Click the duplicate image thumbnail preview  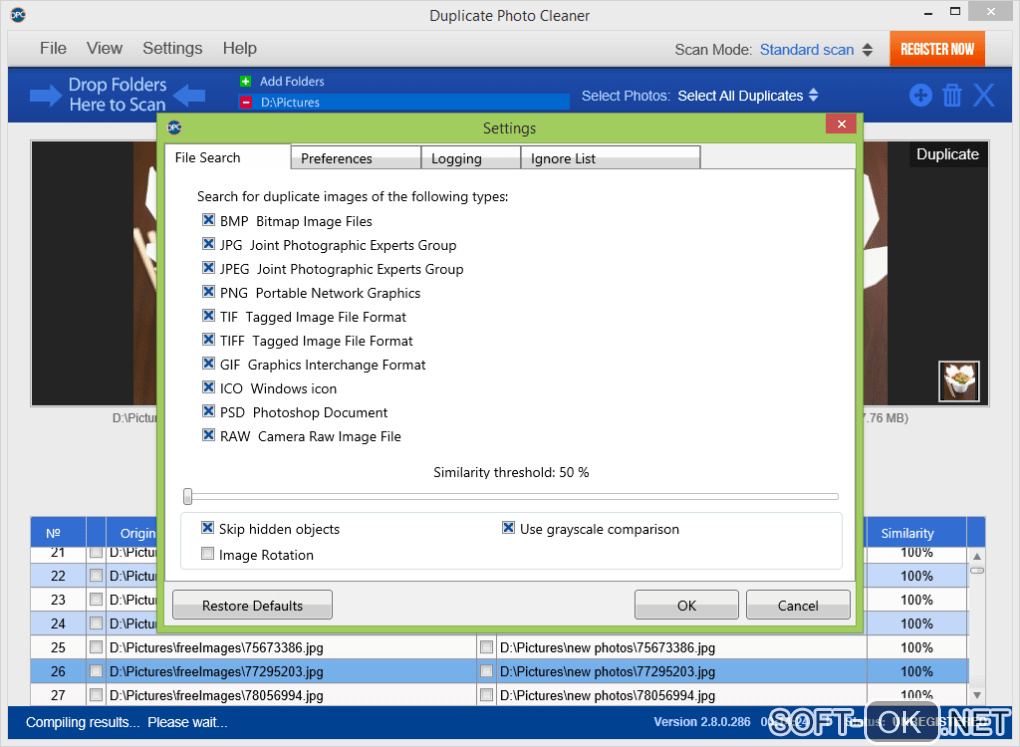(958, 381)
